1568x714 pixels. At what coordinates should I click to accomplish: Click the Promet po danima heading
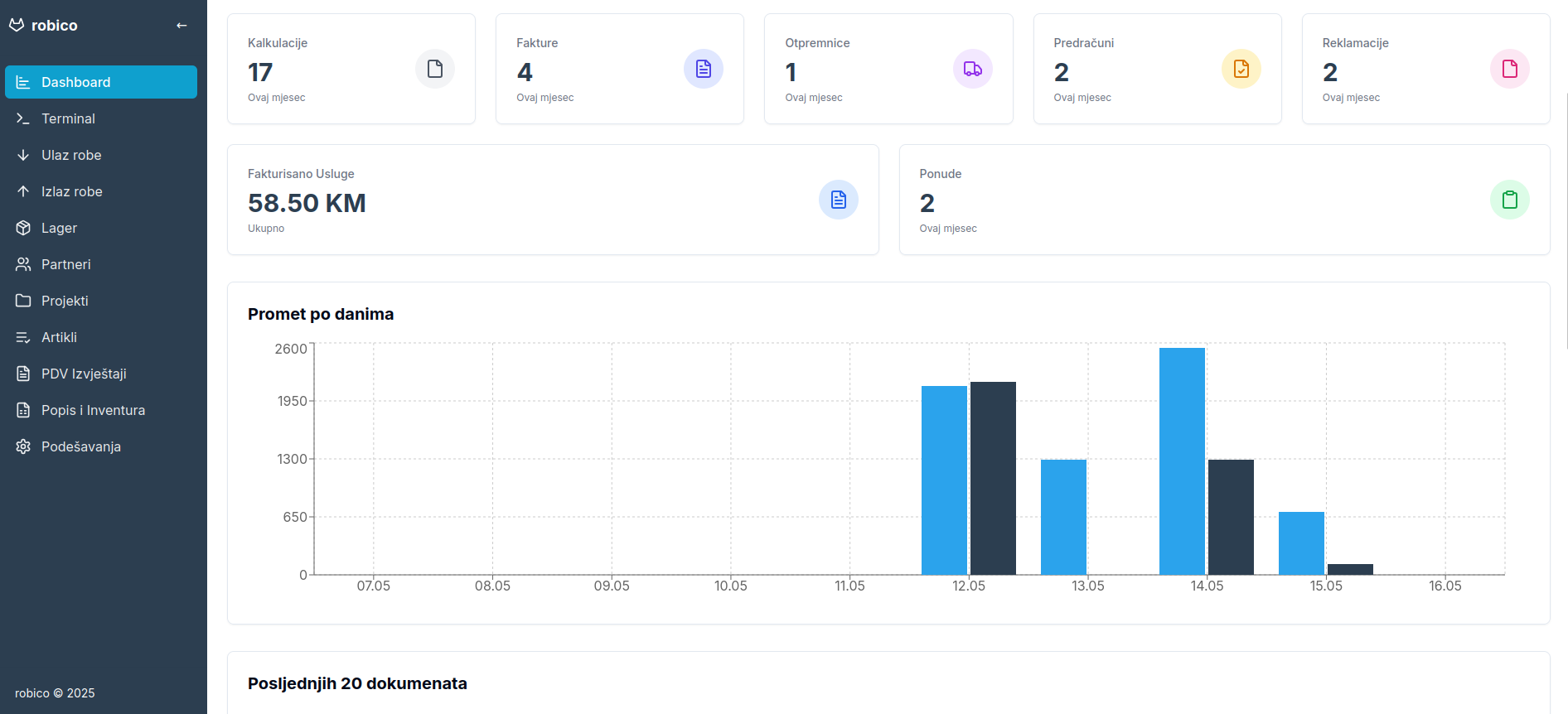pos(321,314)
